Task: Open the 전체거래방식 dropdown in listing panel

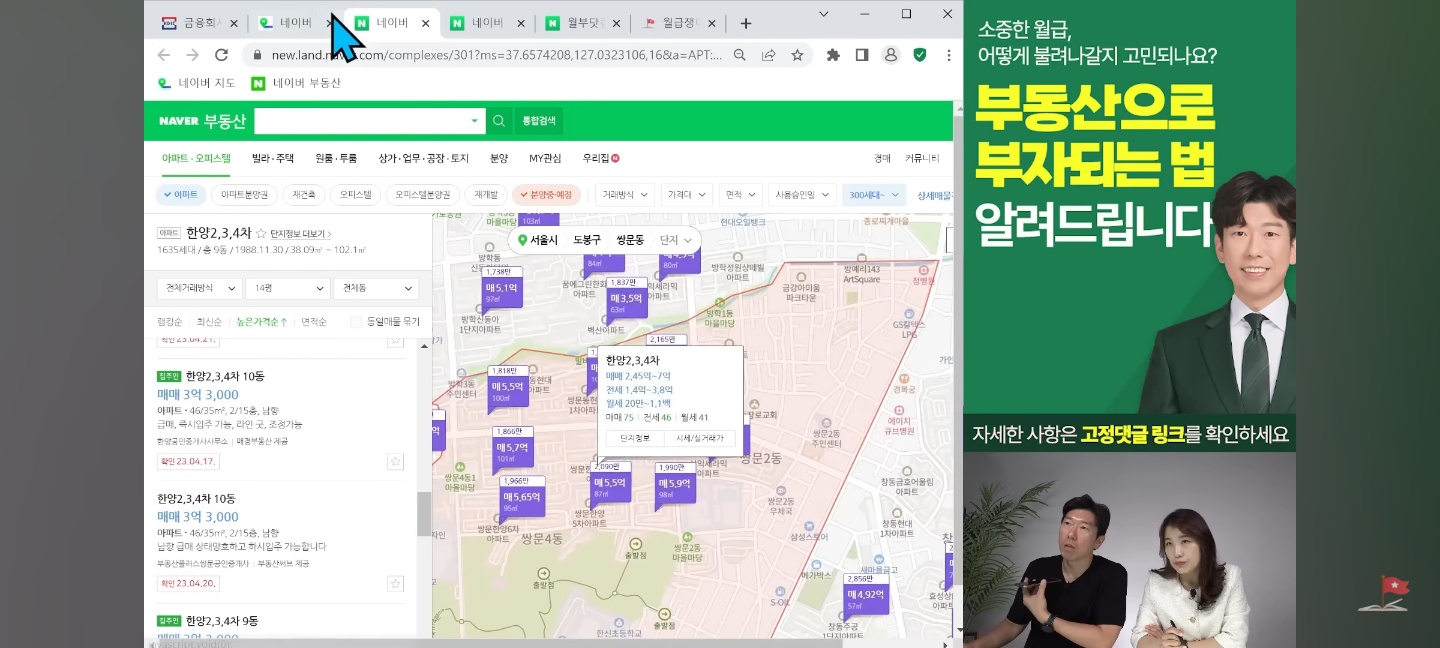Action: coord(199,288)
